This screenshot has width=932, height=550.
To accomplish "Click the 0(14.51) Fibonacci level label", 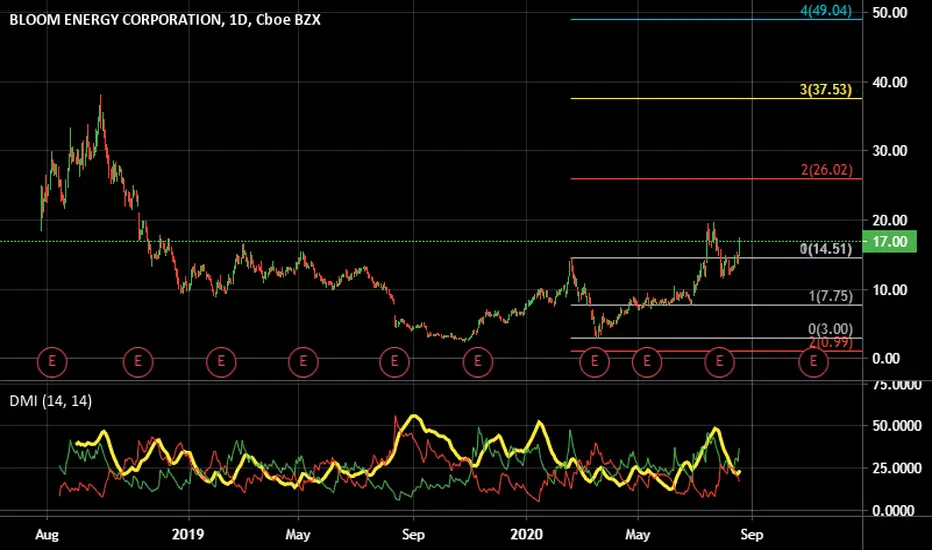I will 826,249.
